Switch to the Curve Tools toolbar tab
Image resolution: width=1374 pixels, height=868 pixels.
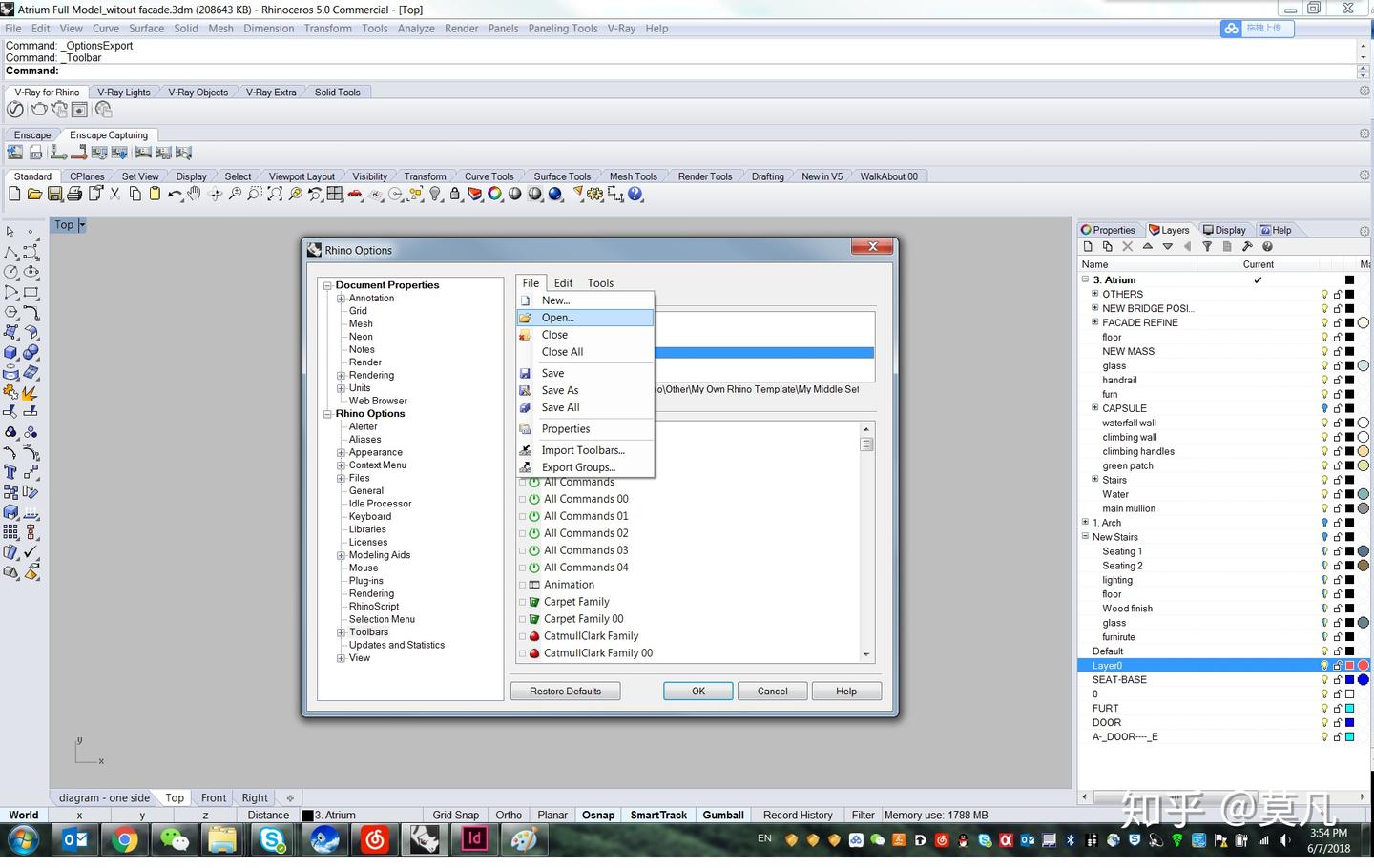tap(489, 176)
